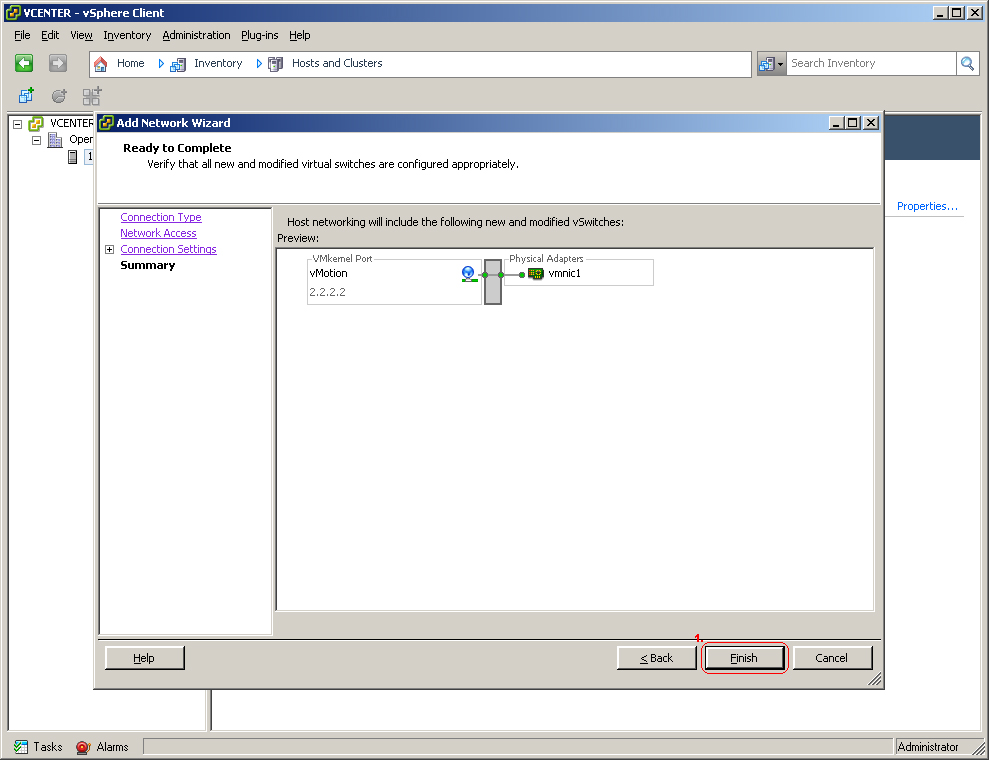This screenshot has height=760, width=989.
Task: Click the Home icon in breadcrumb bar
Action: pyautogui.click(x=101, y=64)
